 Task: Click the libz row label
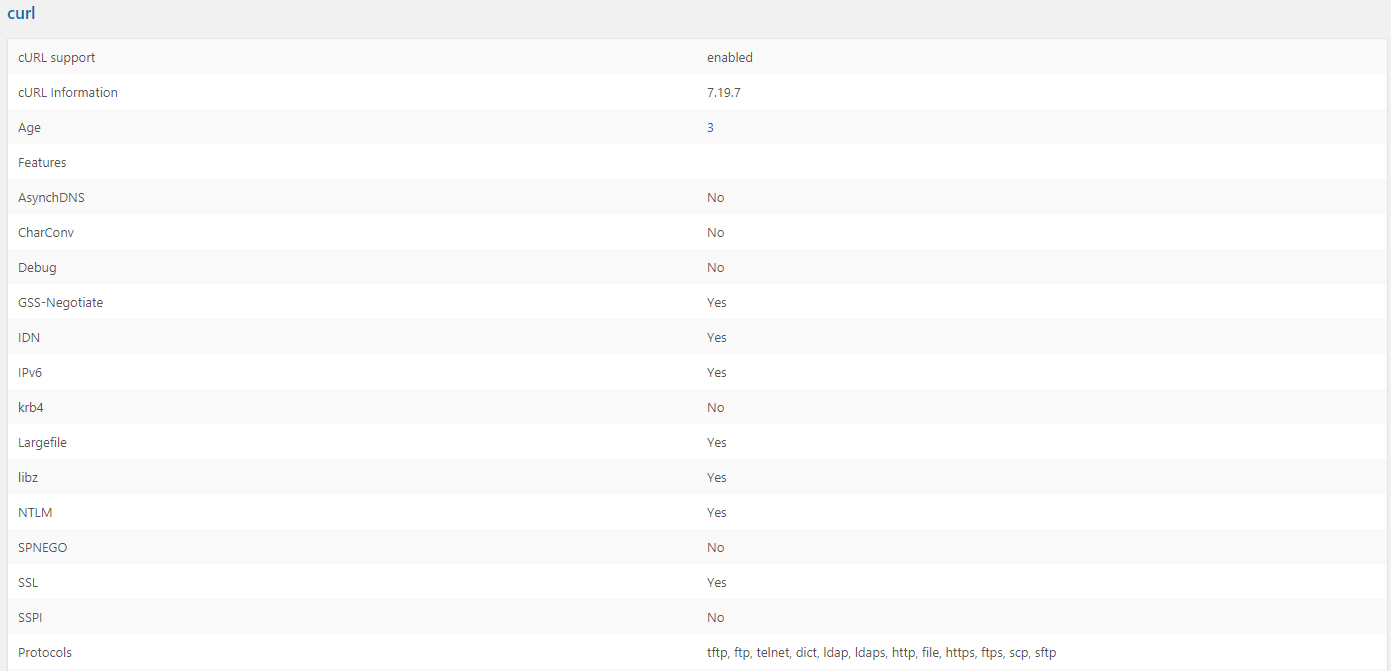point(28,478)
